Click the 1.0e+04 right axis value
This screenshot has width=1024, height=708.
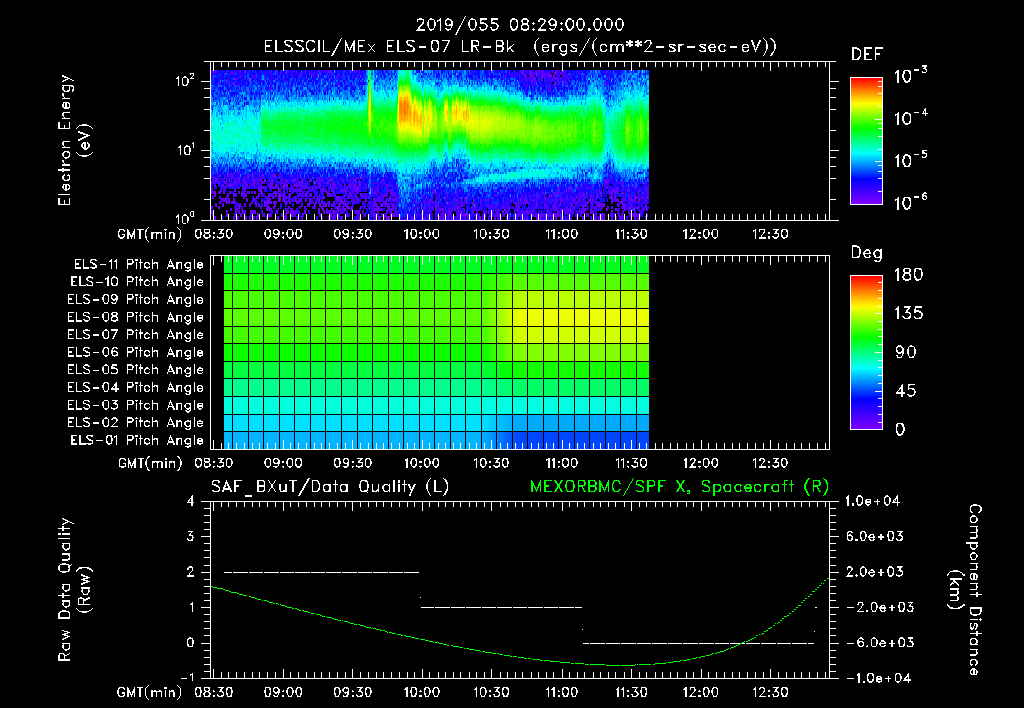click(x=872, y=502)
